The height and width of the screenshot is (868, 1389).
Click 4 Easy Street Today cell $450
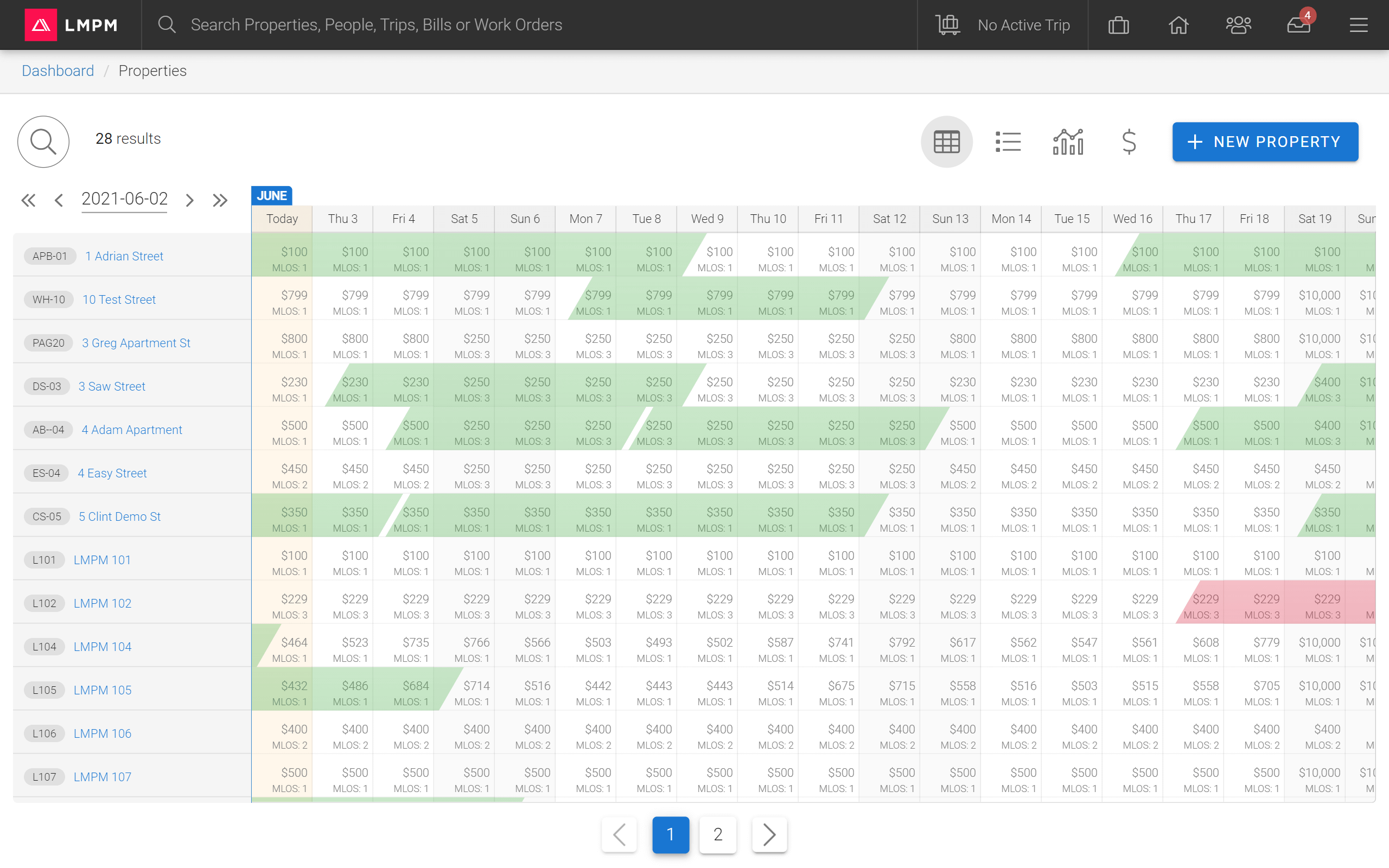282,472
